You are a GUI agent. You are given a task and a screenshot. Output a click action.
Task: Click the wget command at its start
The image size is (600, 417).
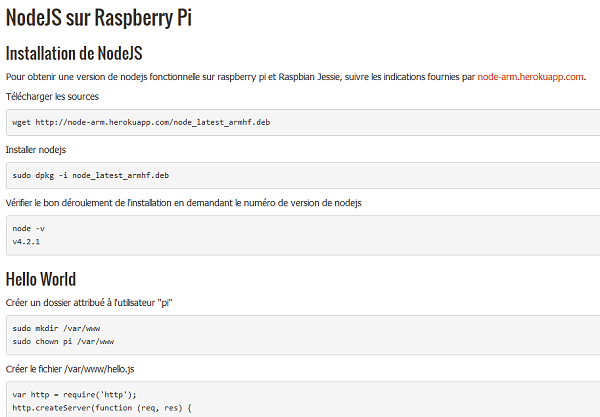[x=21, y=122]
